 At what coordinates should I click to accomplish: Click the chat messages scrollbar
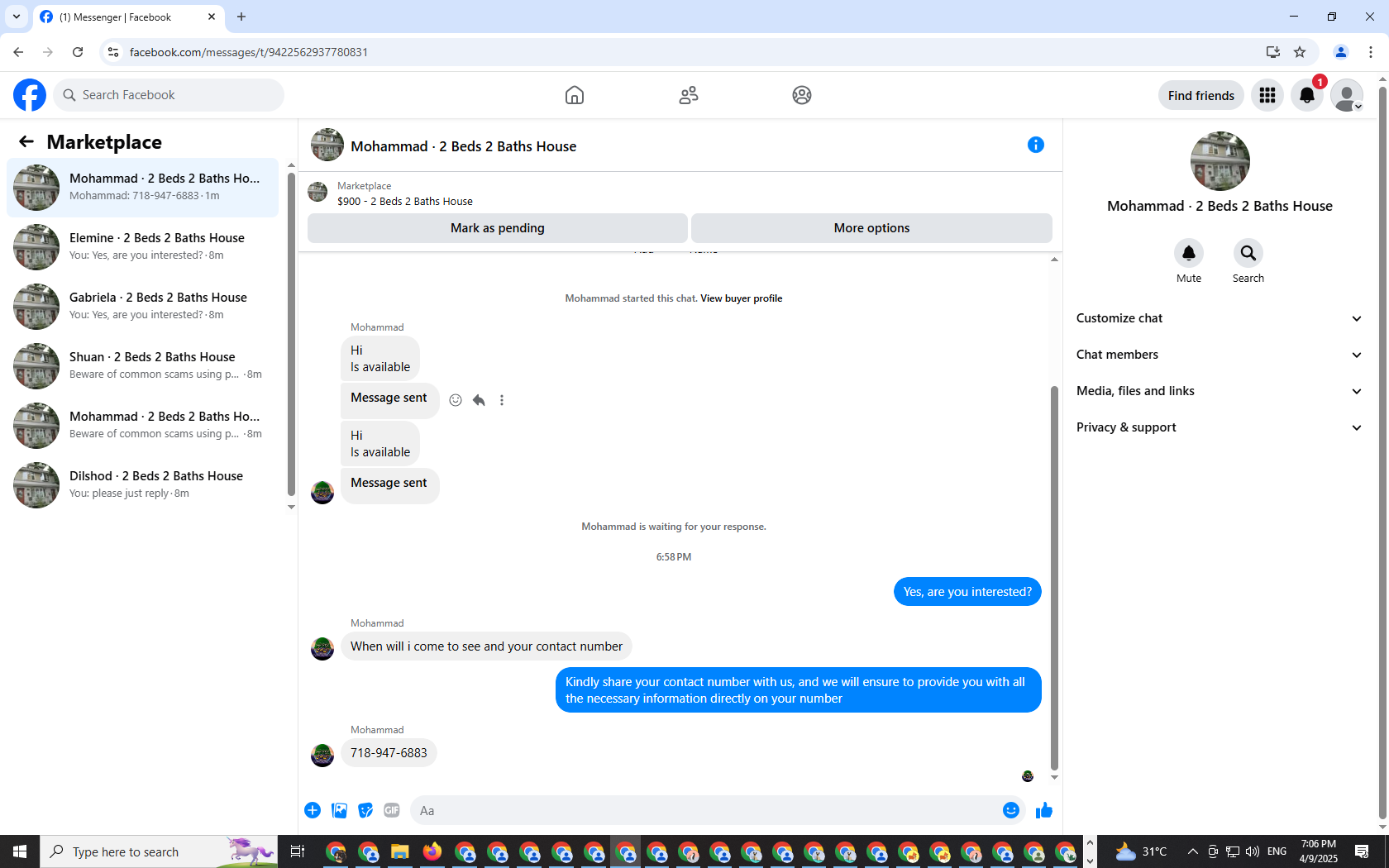(1054, 577)
